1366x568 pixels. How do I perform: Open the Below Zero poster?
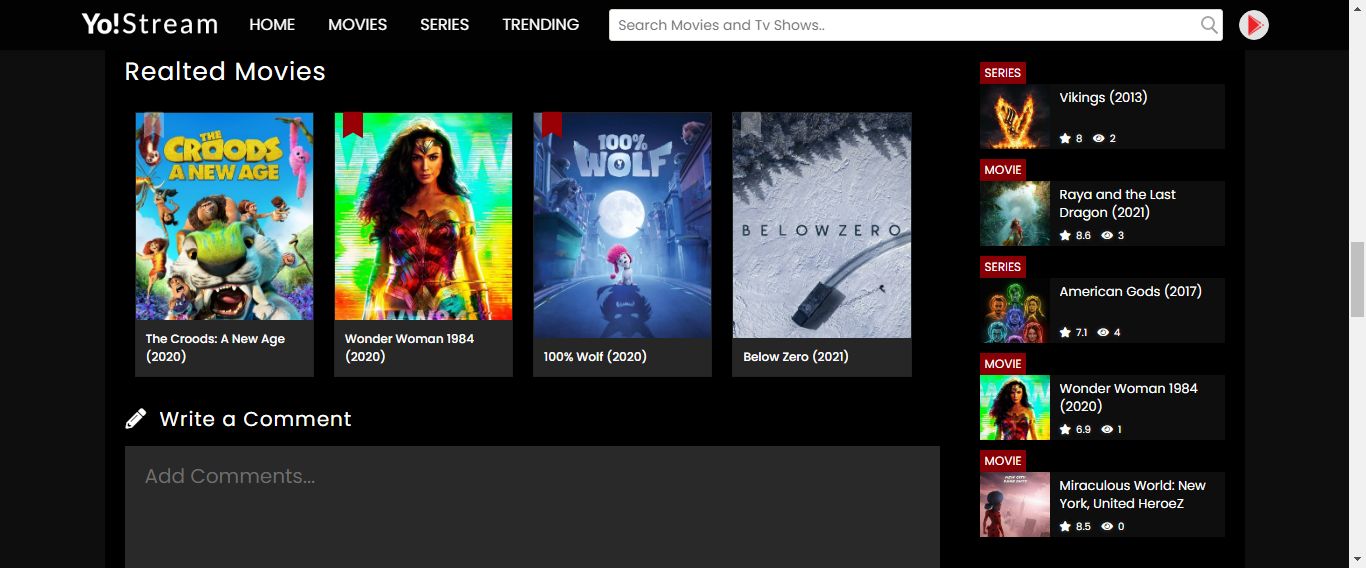(821, 225)
